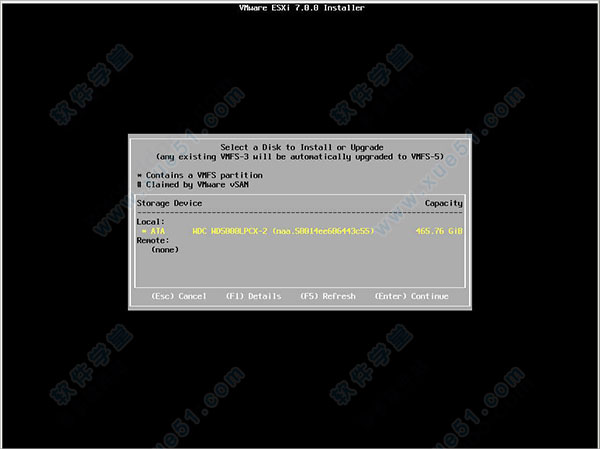Click the VMFS-3 upgrade notice line
The image size is (600, 449).
[x=300, y=157]
